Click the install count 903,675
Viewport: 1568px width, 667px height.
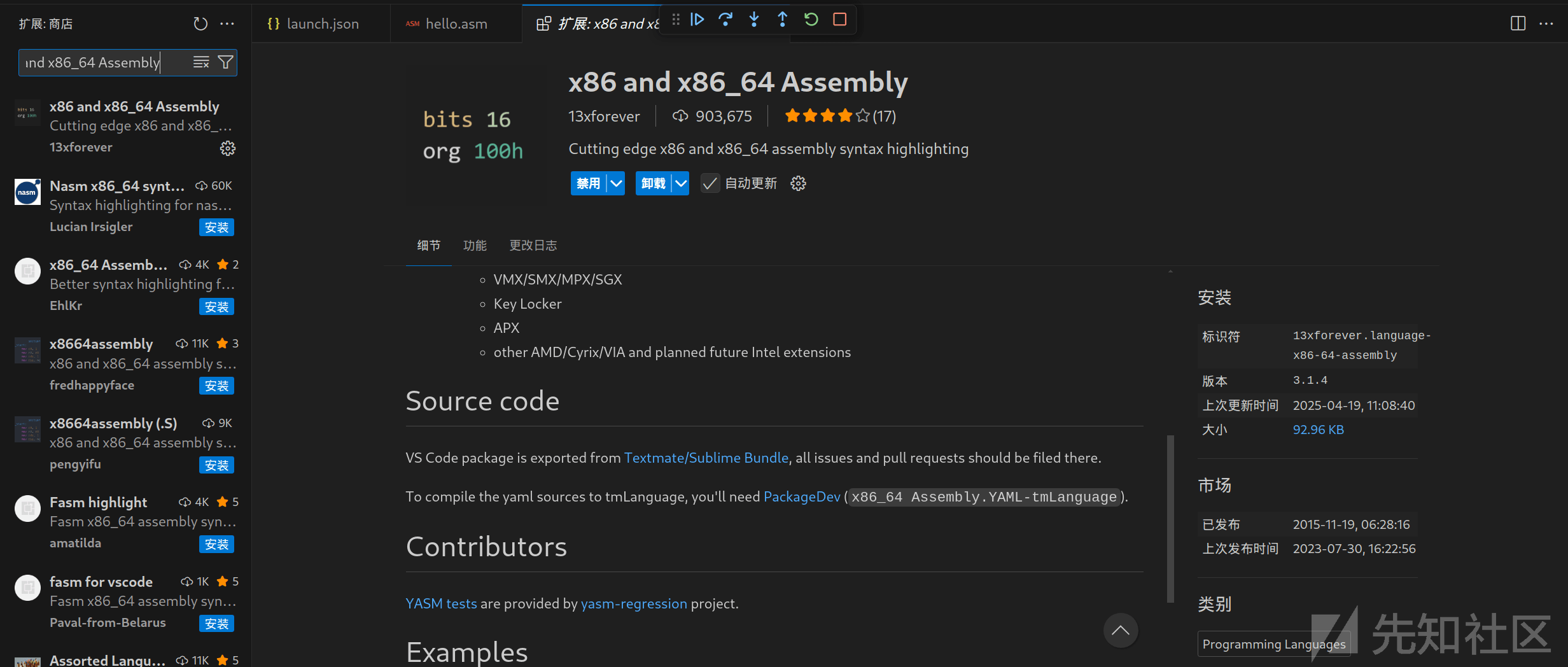pos(712,116)
